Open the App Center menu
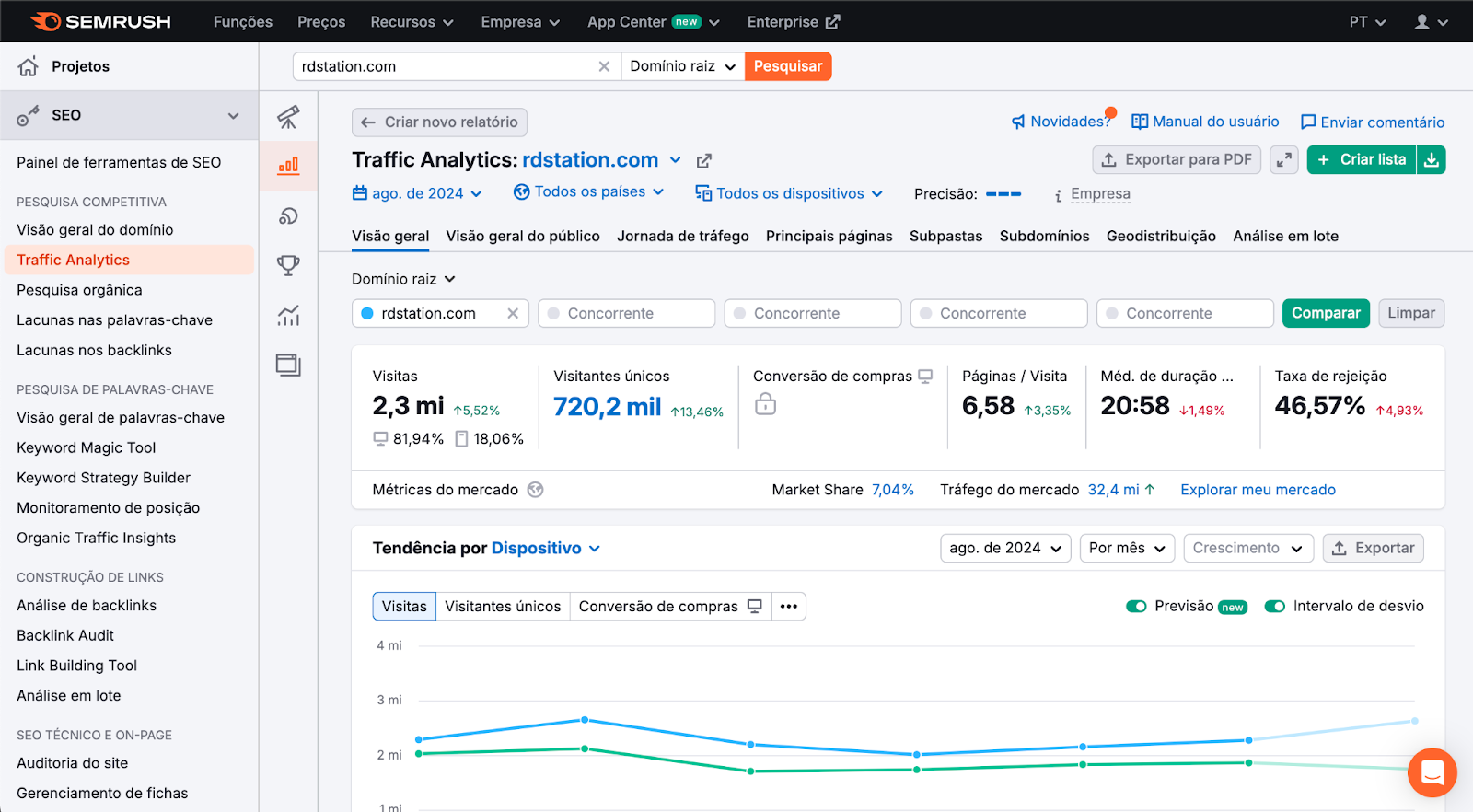 [654, 22]
